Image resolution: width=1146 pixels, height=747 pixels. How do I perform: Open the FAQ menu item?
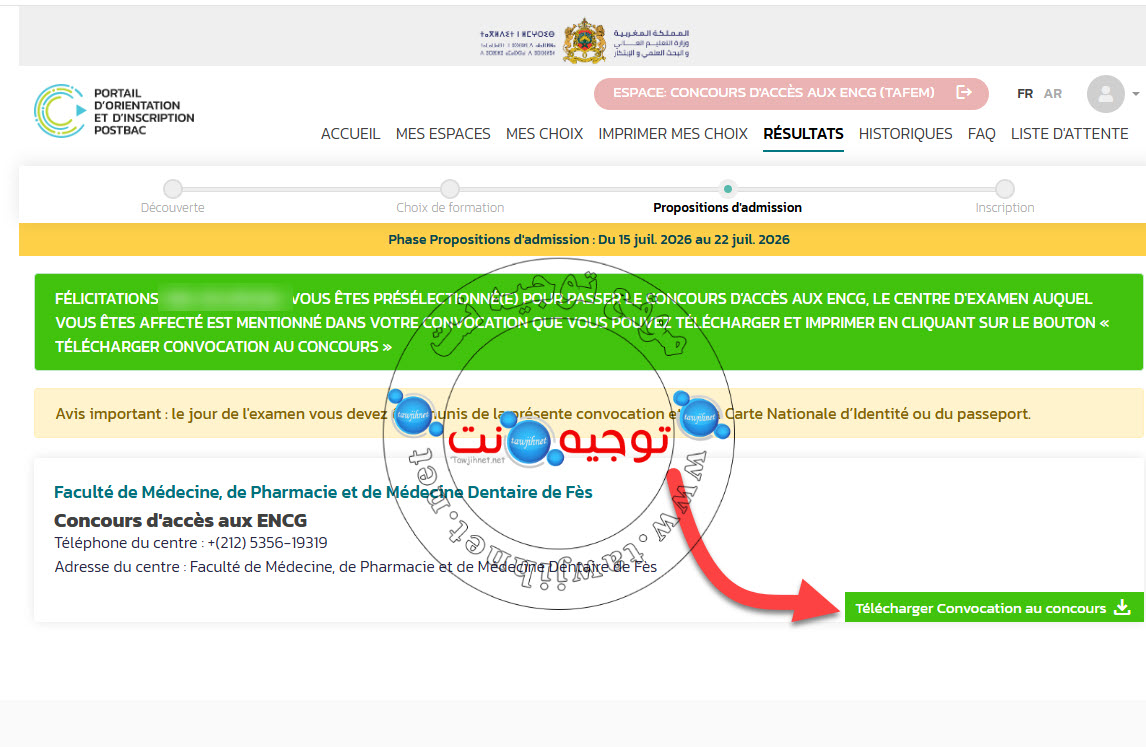click(x=982, y=134)
